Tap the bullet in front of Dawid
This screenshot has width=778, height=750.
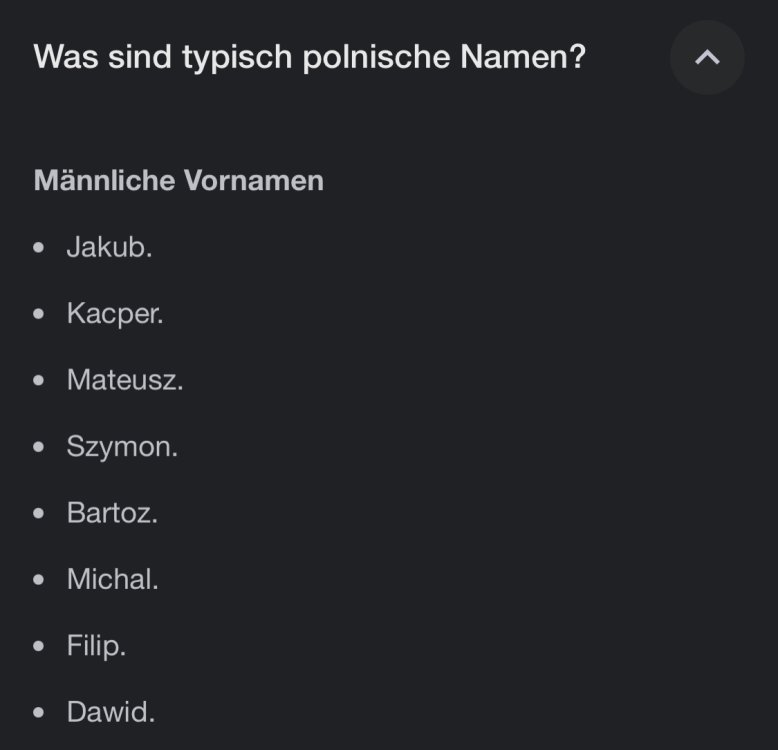pos(39,713)
